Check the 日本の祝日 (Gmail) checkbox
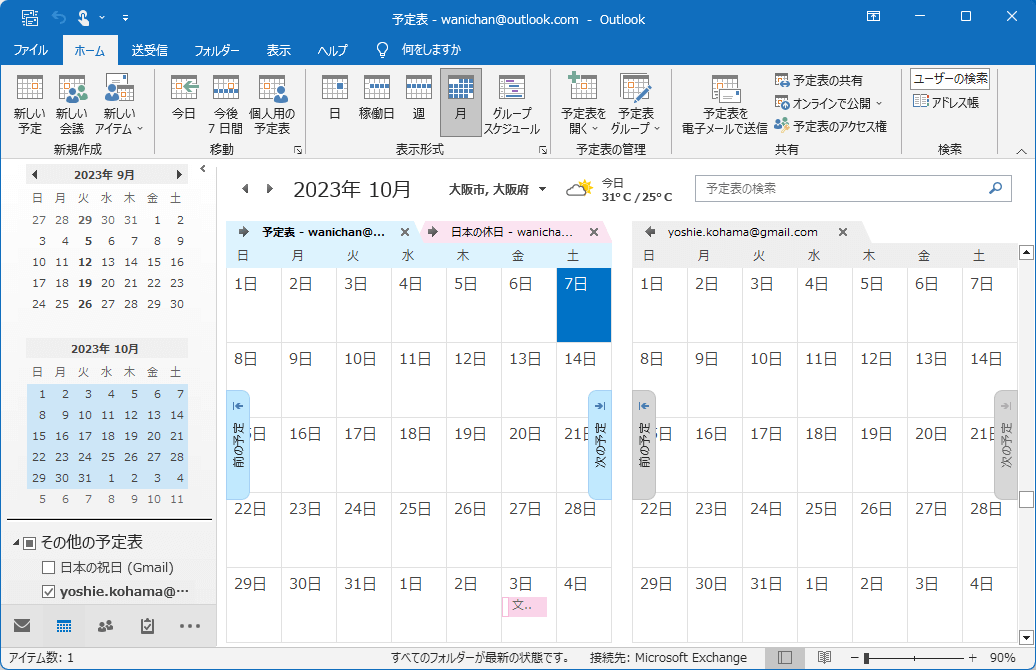The height and width of the screenshot is (670, 1036). [48, 568]
